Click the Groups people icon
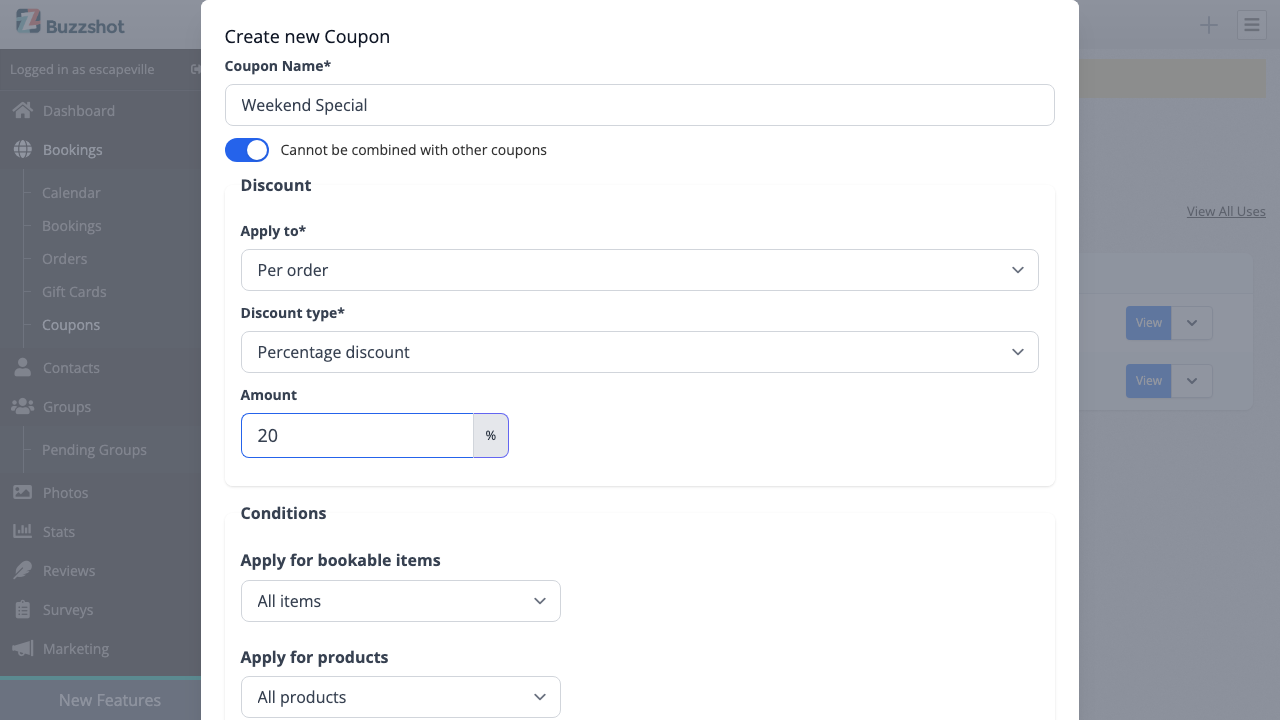This screenshot has width=1280, height=720. point(22,406)
